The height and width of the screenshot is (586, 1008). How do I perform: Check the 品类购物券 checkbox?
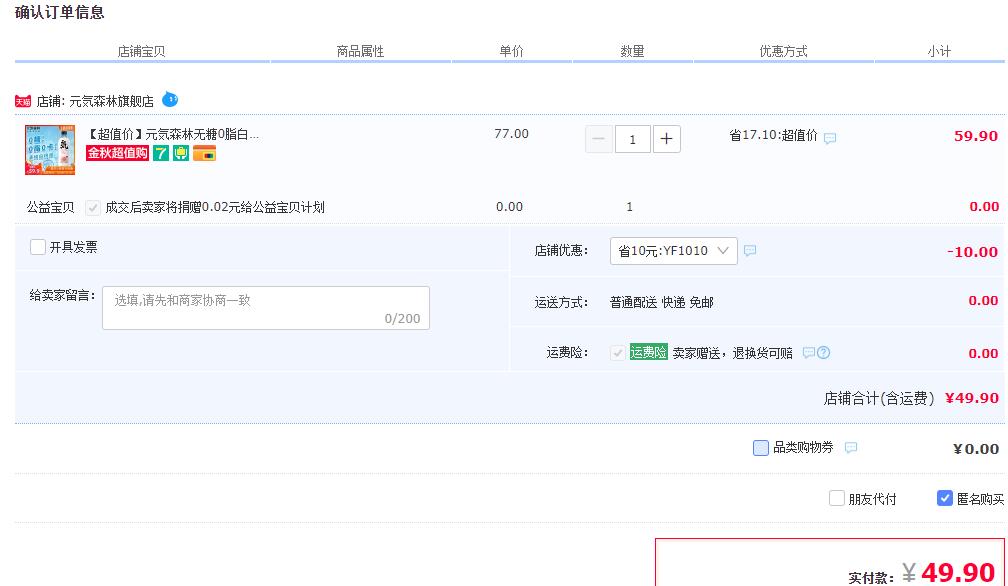(760, 448)
